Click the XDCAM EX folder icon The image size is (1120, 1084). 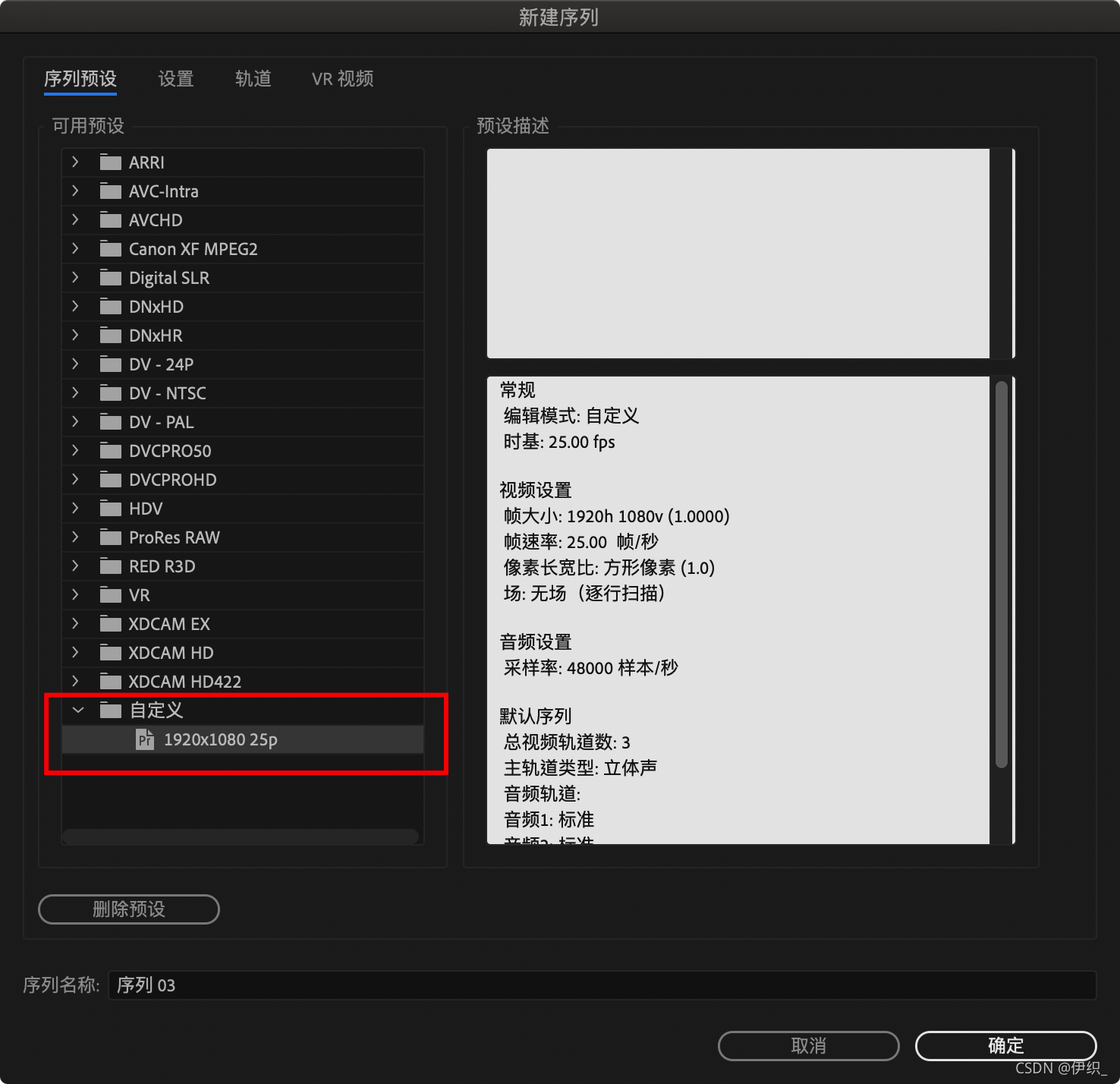(x=111, y=624)
